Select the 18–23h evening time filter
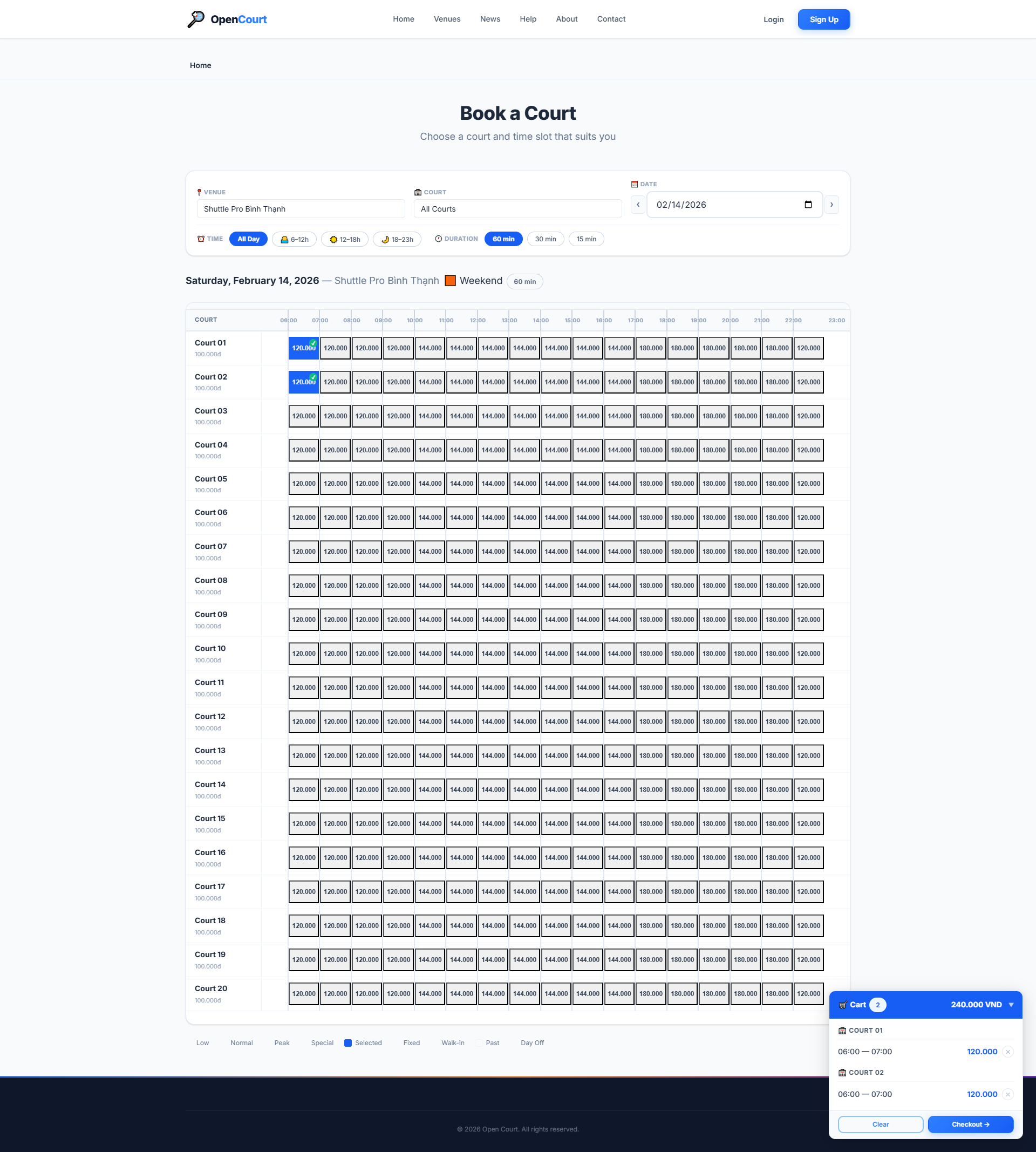 click(397, 239)
